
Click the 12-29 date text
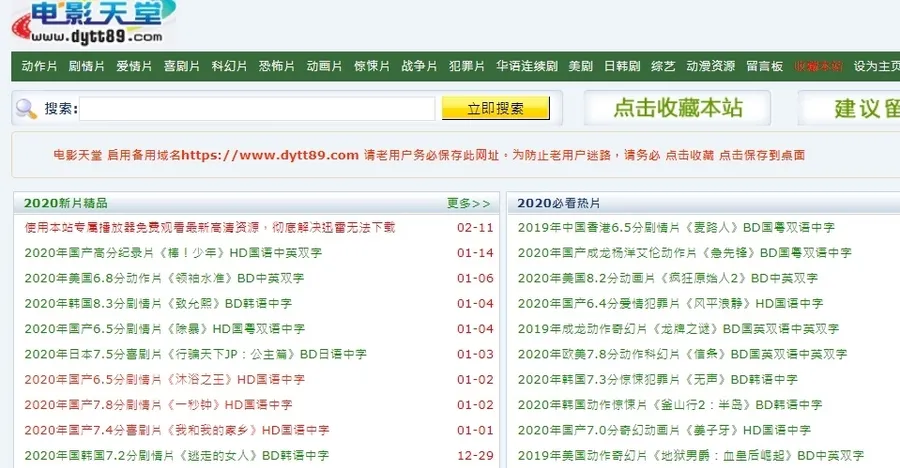(x=475, y=455)
